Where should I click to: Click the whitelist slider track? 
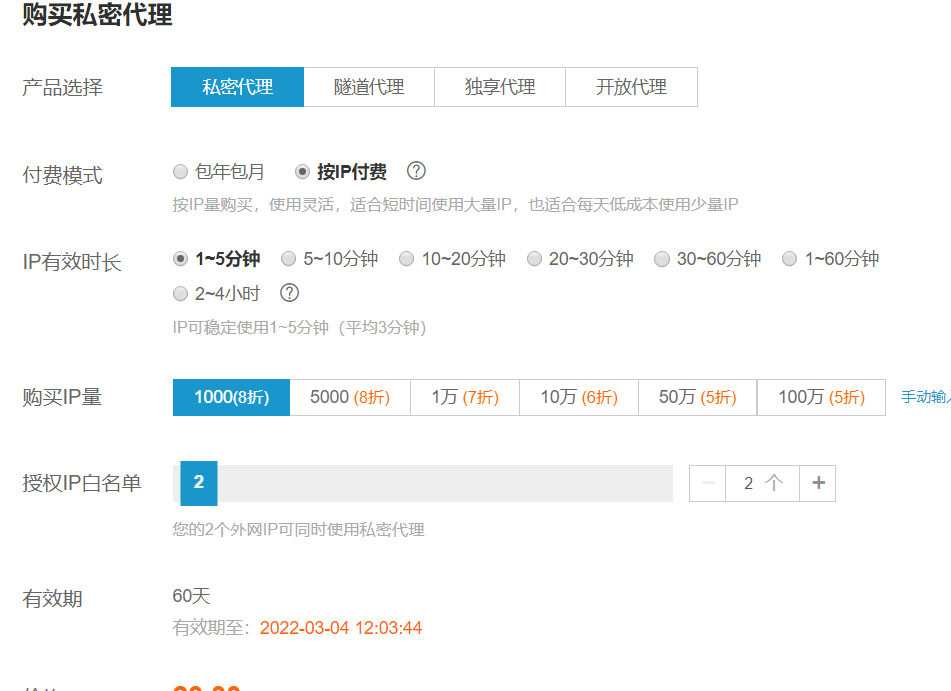tap(423, 484)
